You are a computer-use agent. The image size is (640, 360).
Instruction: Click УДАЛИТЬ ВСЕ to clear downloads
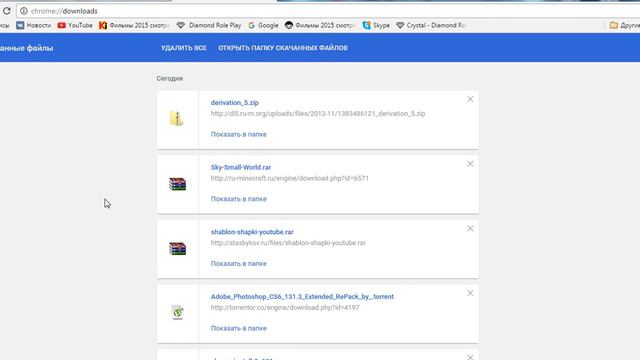[184, 48]
